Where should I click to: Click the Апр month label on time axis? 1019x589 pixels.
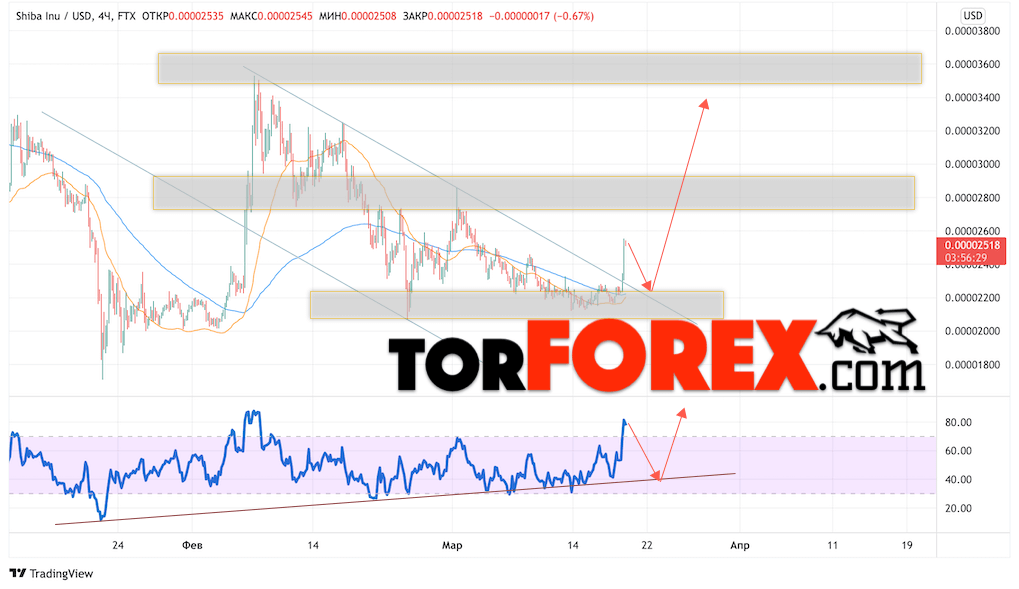click(740, 545)
